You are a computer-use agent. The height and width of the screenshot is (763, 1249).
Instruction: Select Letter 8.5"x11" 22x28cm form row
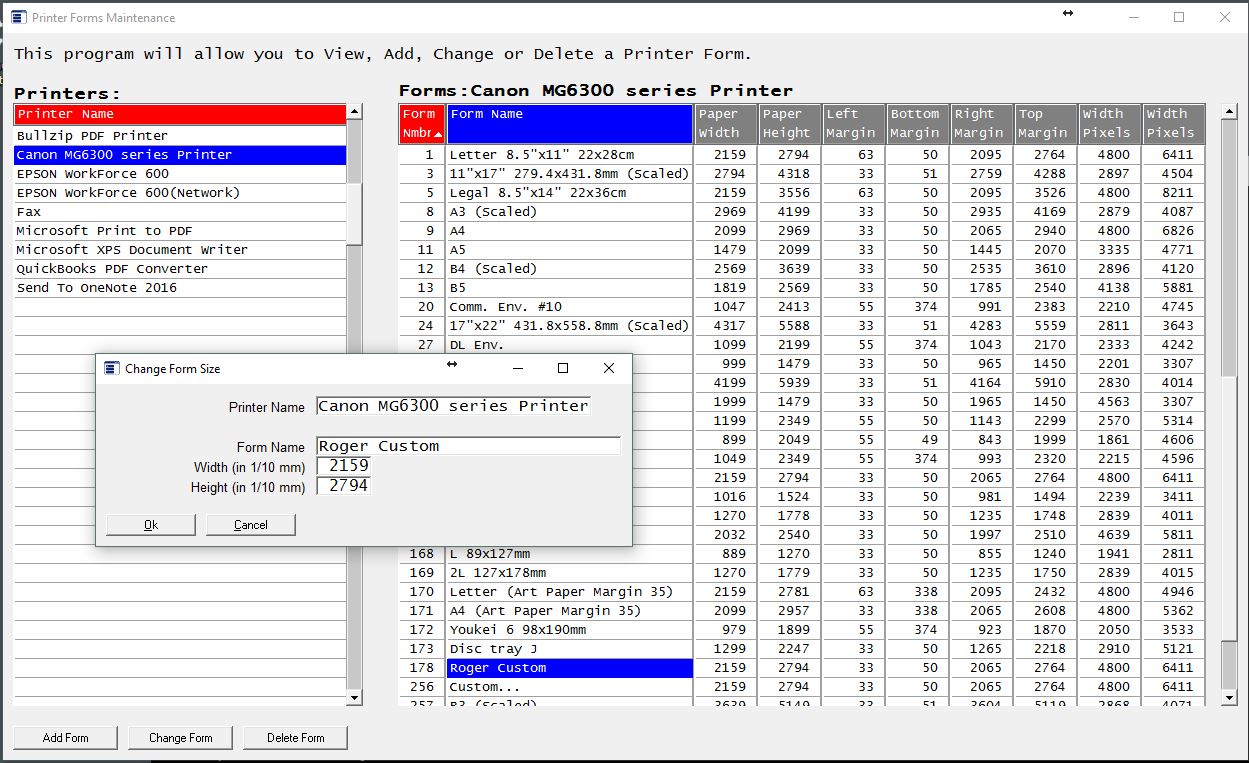[570, 155]
